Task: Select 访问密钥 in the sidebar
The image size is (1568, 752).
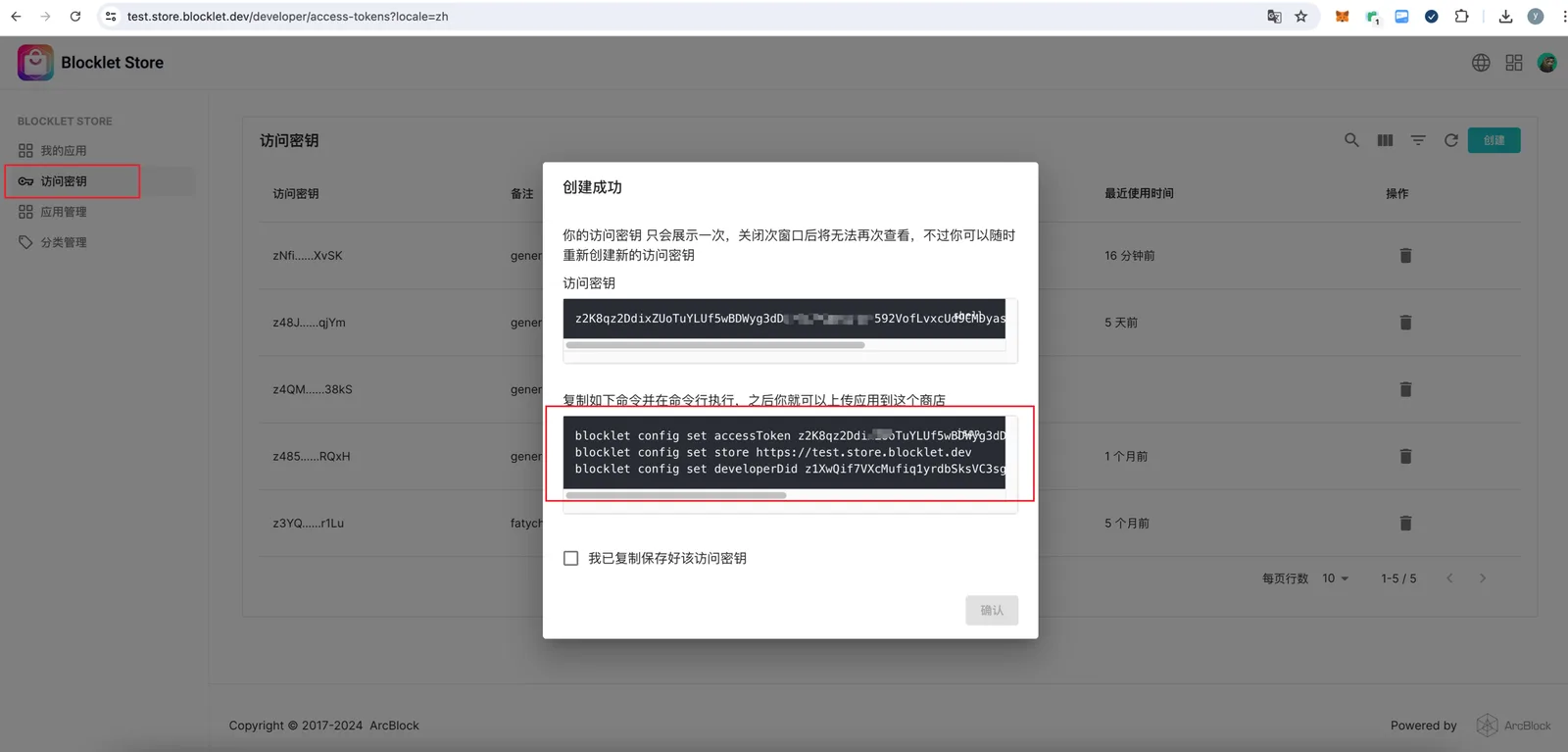Action: (x=98, y=181)
